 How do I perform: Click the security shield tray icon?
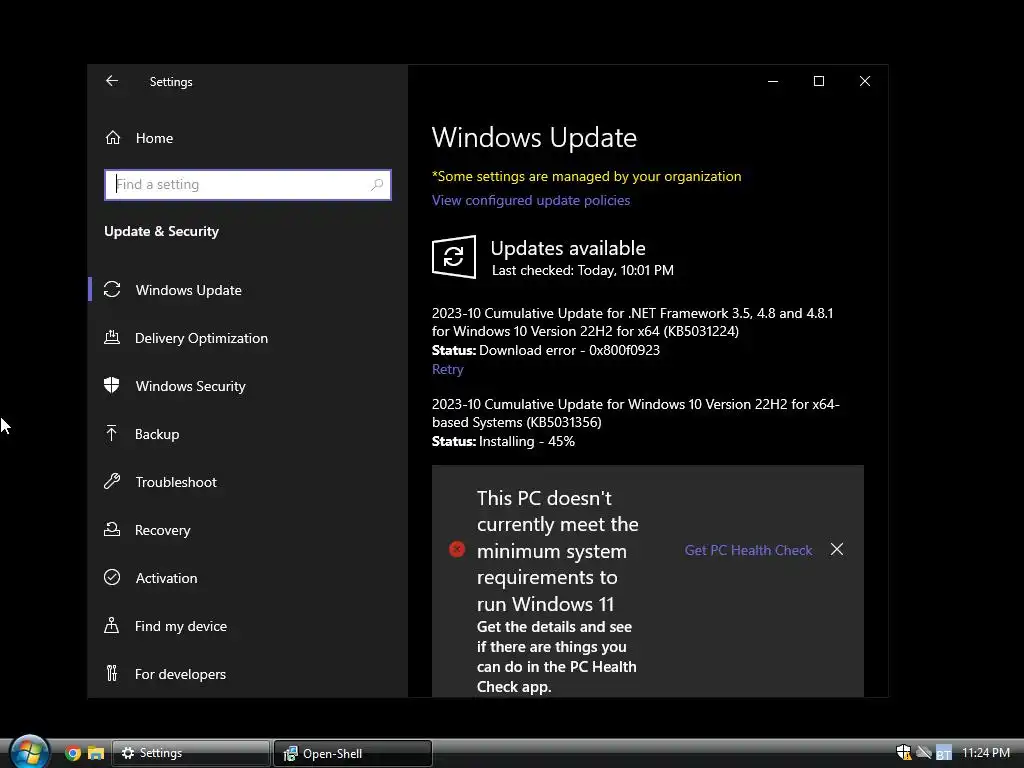point(904,752)
